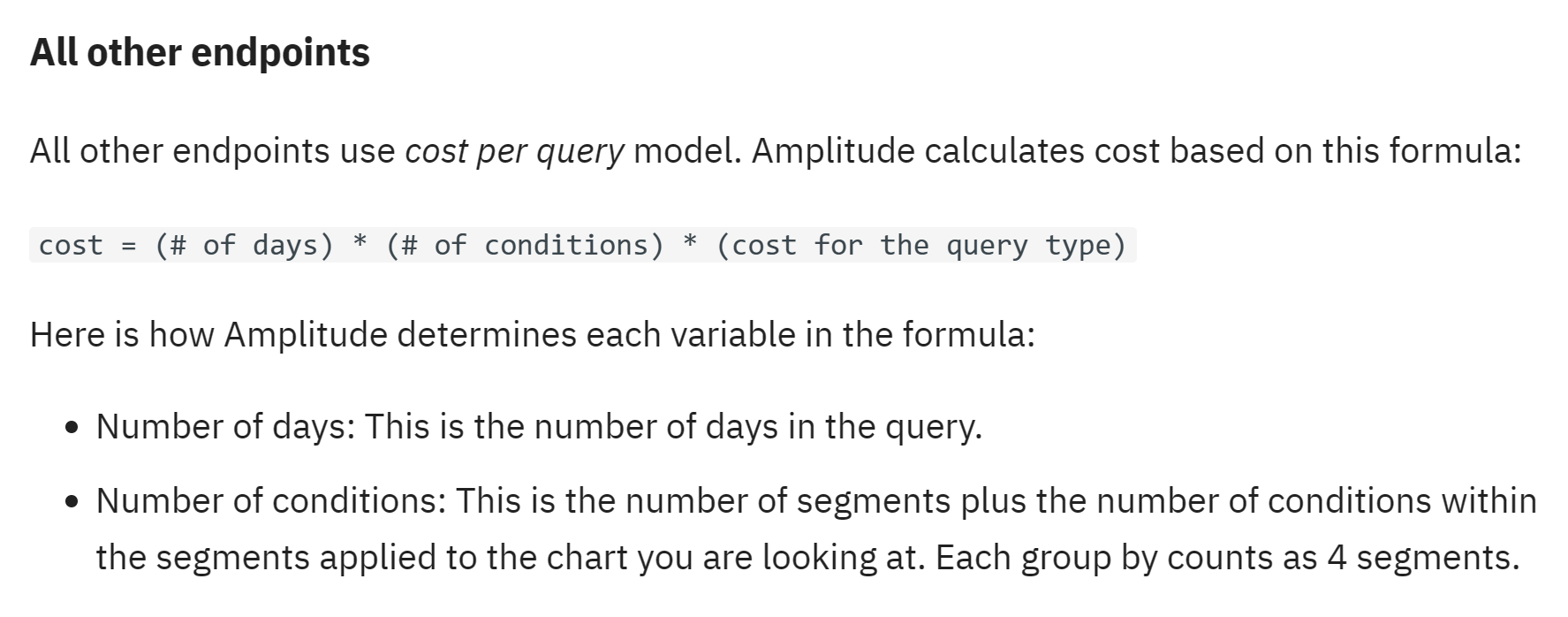Click the 'All other endpoints' heading

click(x=200, y=52)
